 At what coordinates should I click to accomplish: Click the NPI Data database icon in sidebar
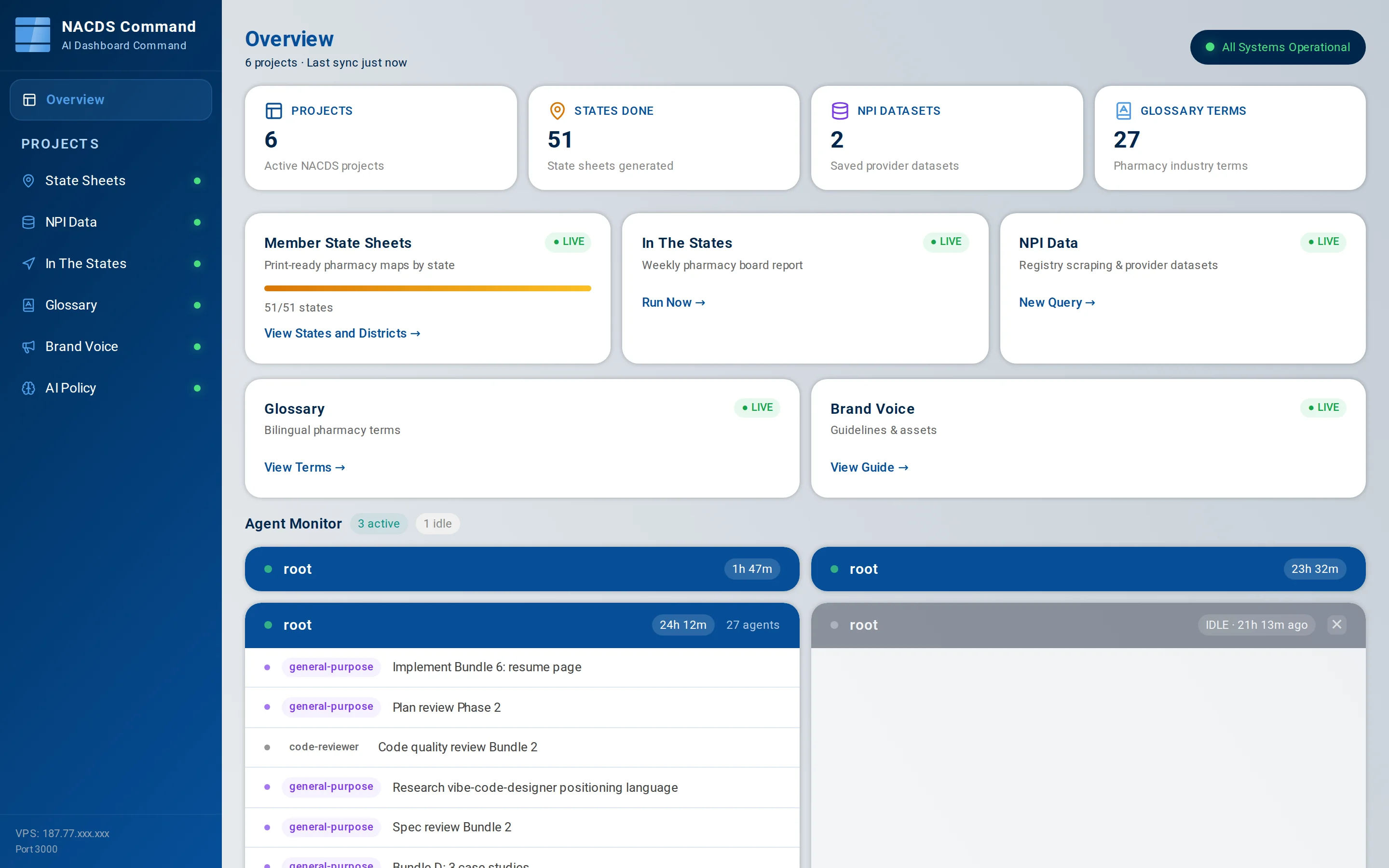coord(28,222)
